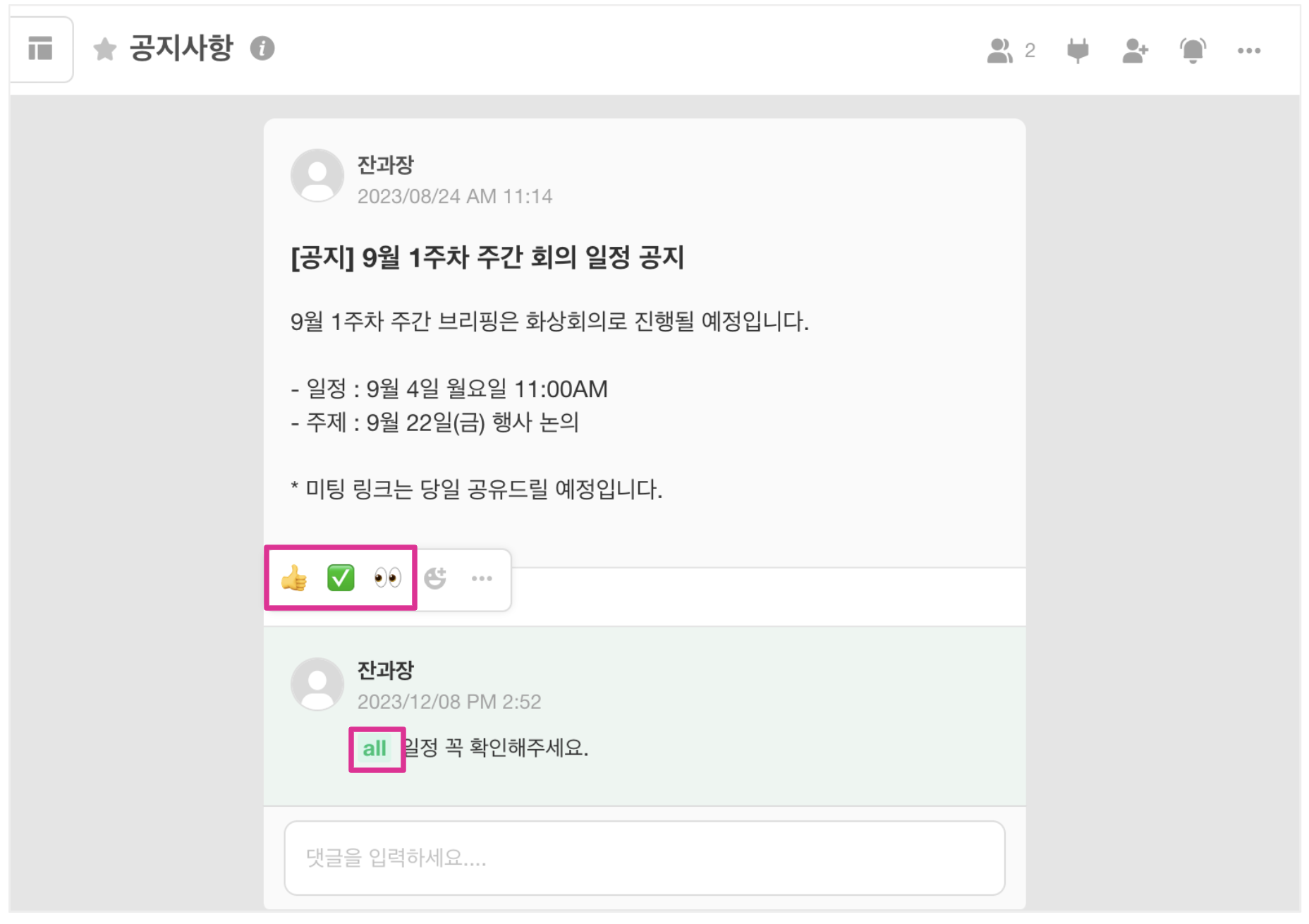
Task: View the member list showing 2 members
Action: click(1011, 51)
